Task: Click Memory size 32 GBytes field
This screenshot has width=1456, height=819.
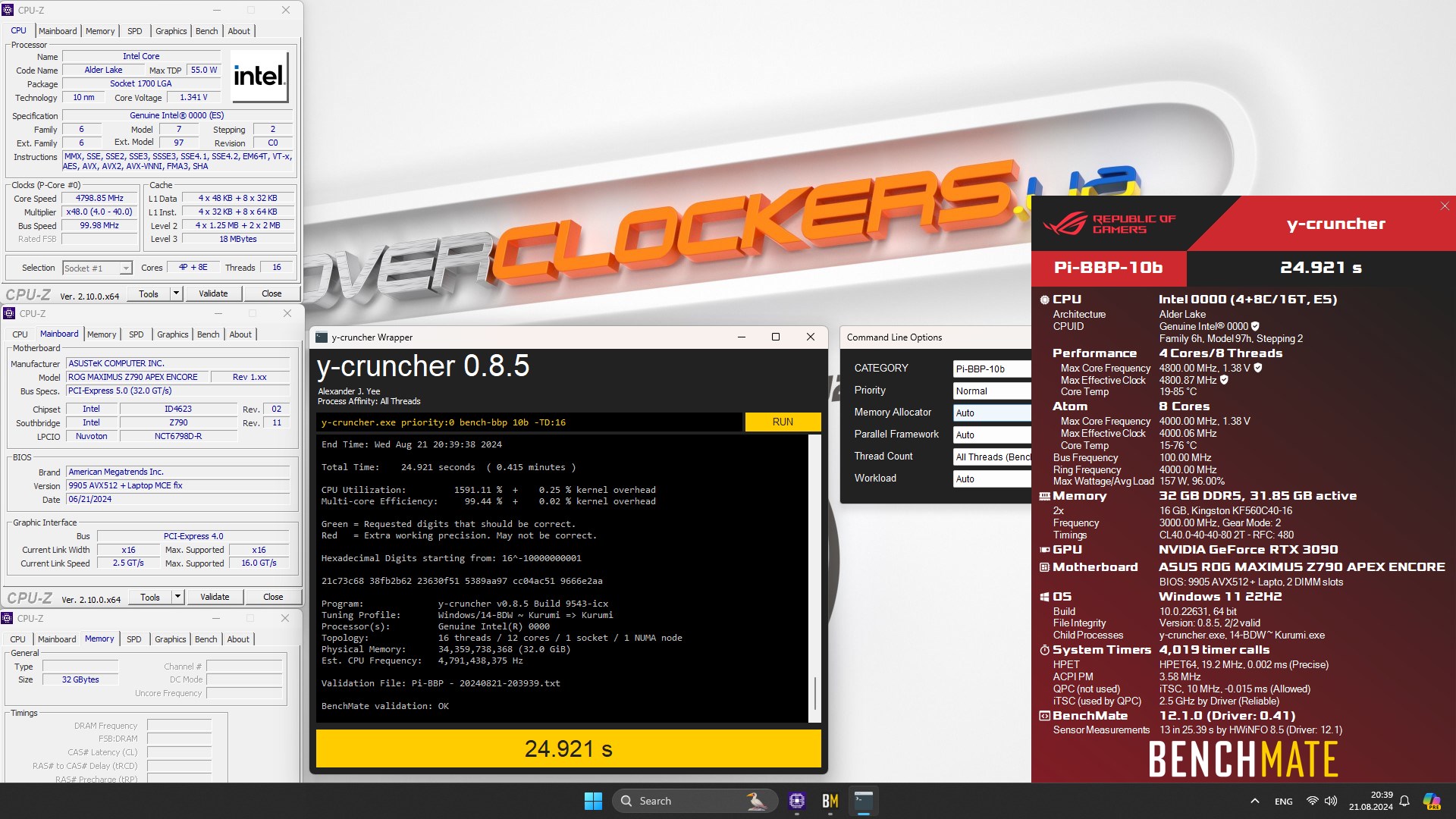Action: coord(80,679)
